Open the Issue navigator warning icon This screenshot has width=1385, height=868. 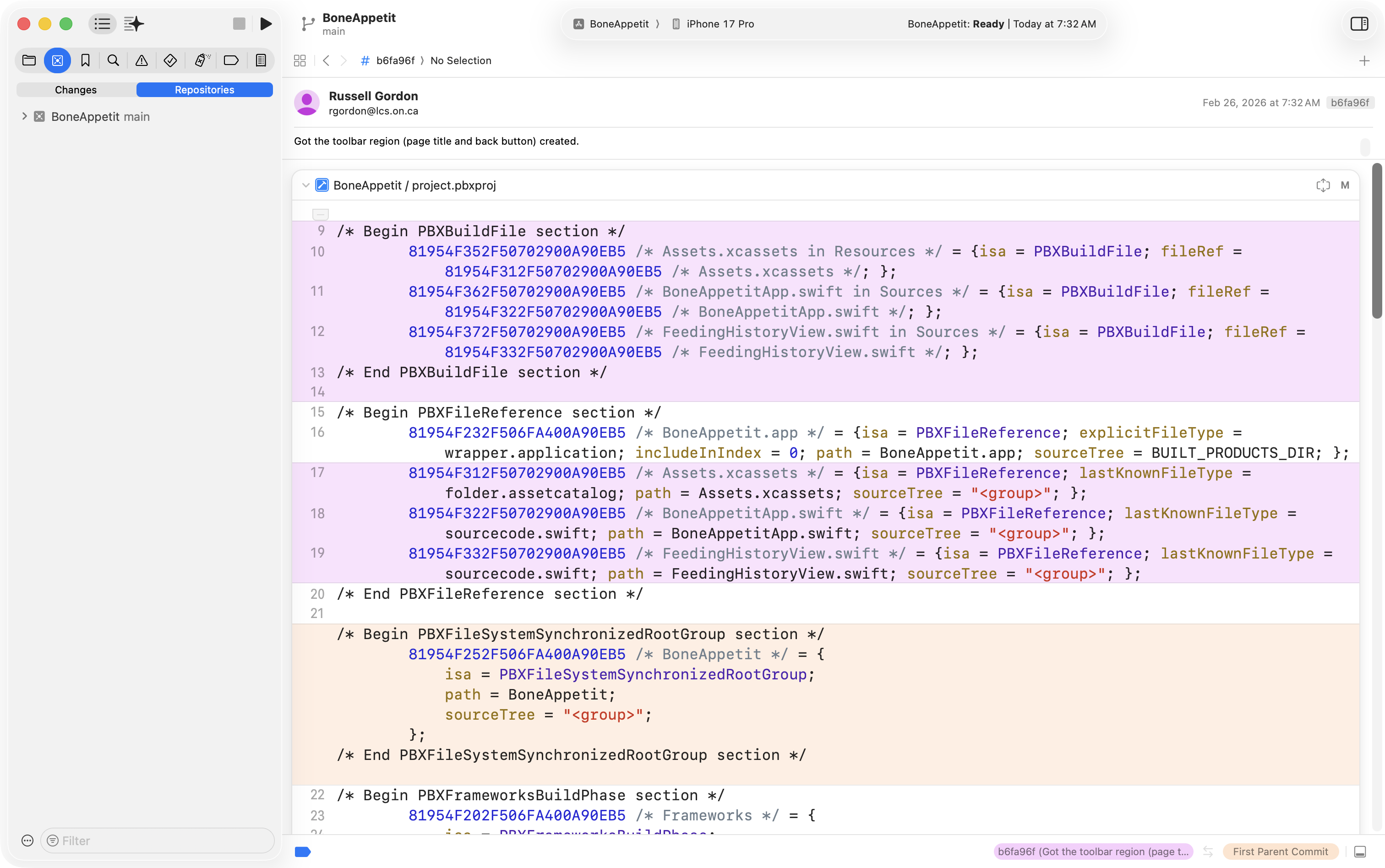pos(141,60)
